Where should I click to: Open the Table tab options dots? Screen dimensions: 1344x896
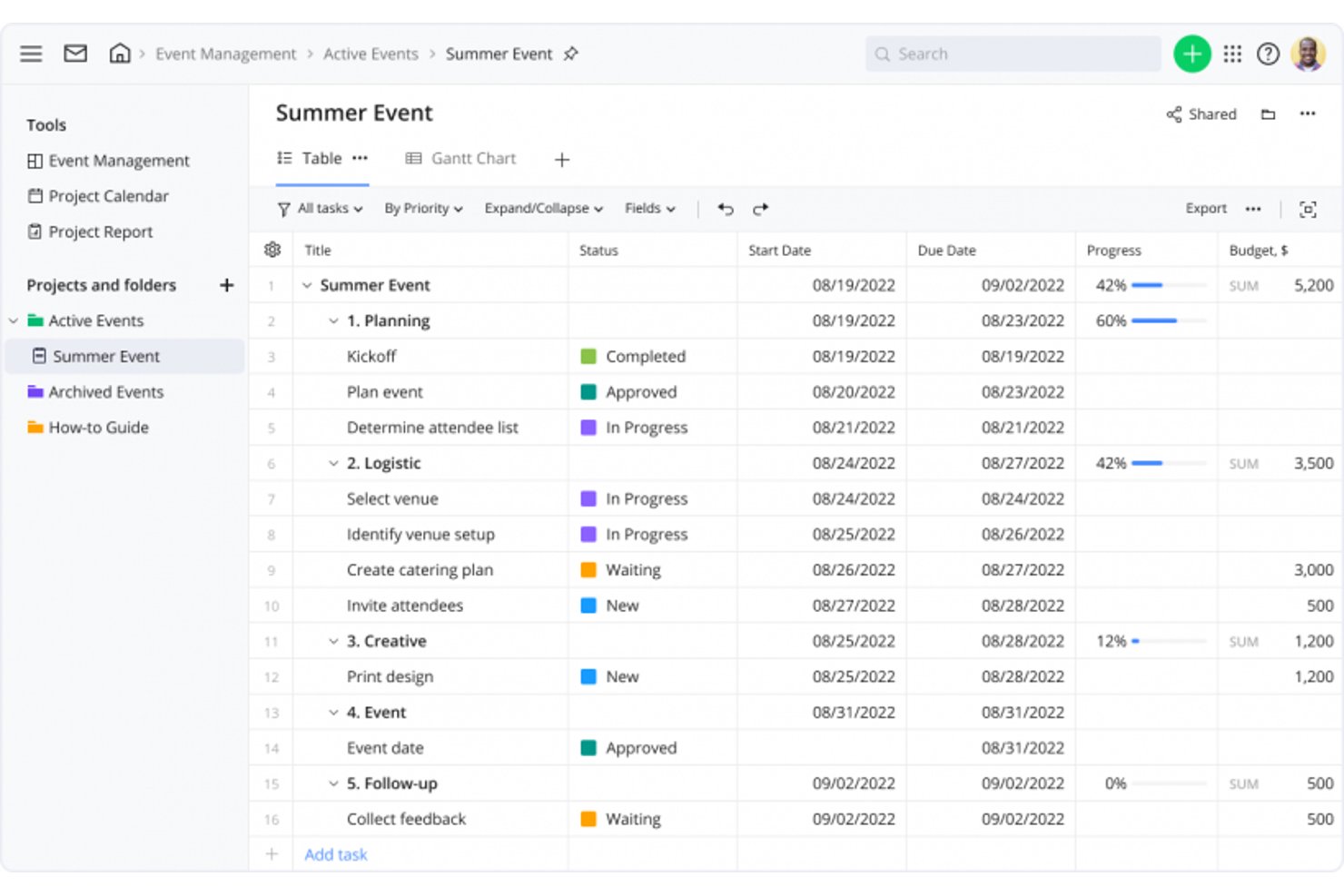360,158
